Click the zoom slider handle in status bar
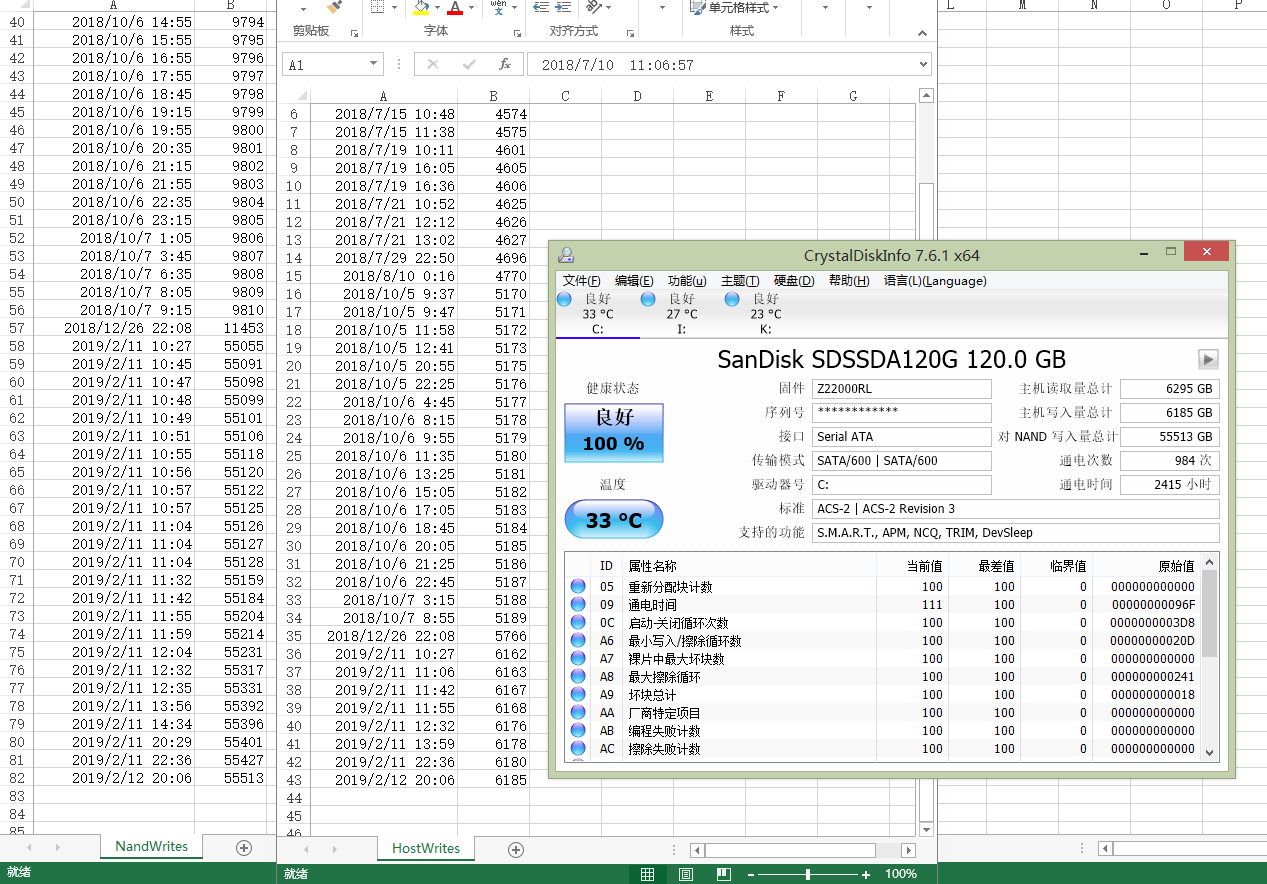1267x884 pixels. click(807, 874)
